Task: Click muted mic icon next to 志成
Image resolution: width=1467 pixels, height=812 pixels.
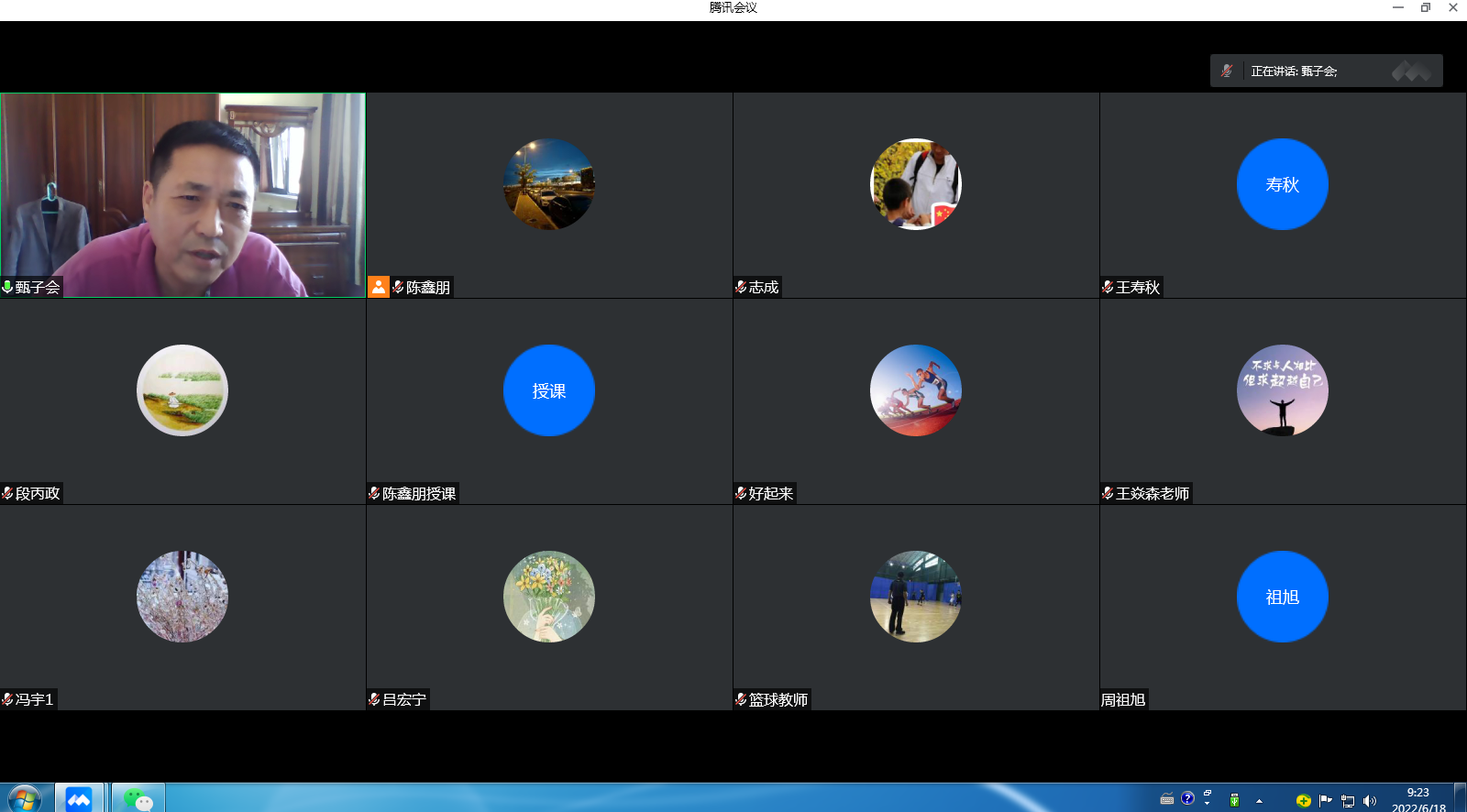Action: tap(741, 287)
